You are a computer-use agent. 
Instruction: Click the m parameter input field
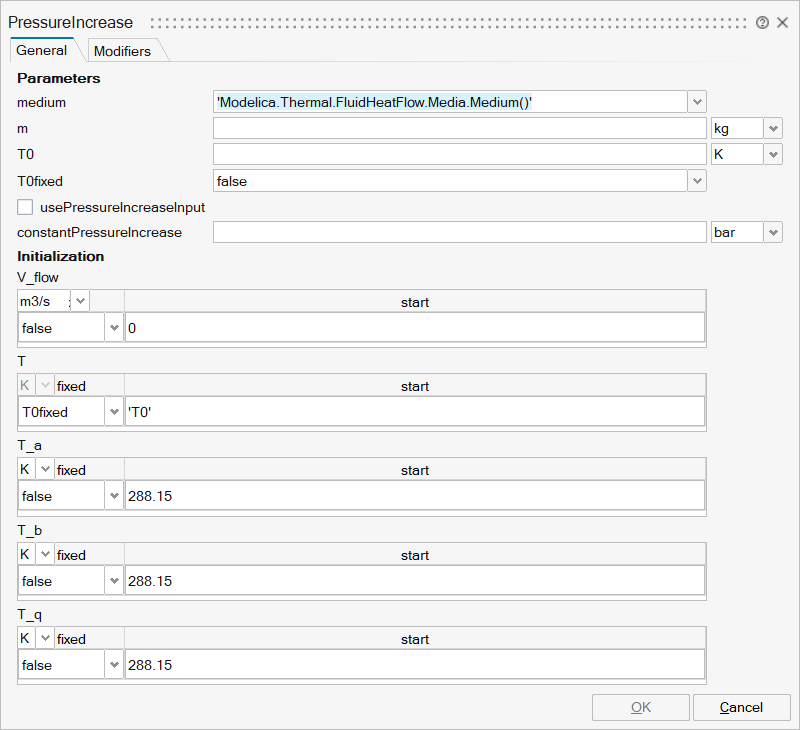pyautogui.click(x=459, y=128)
